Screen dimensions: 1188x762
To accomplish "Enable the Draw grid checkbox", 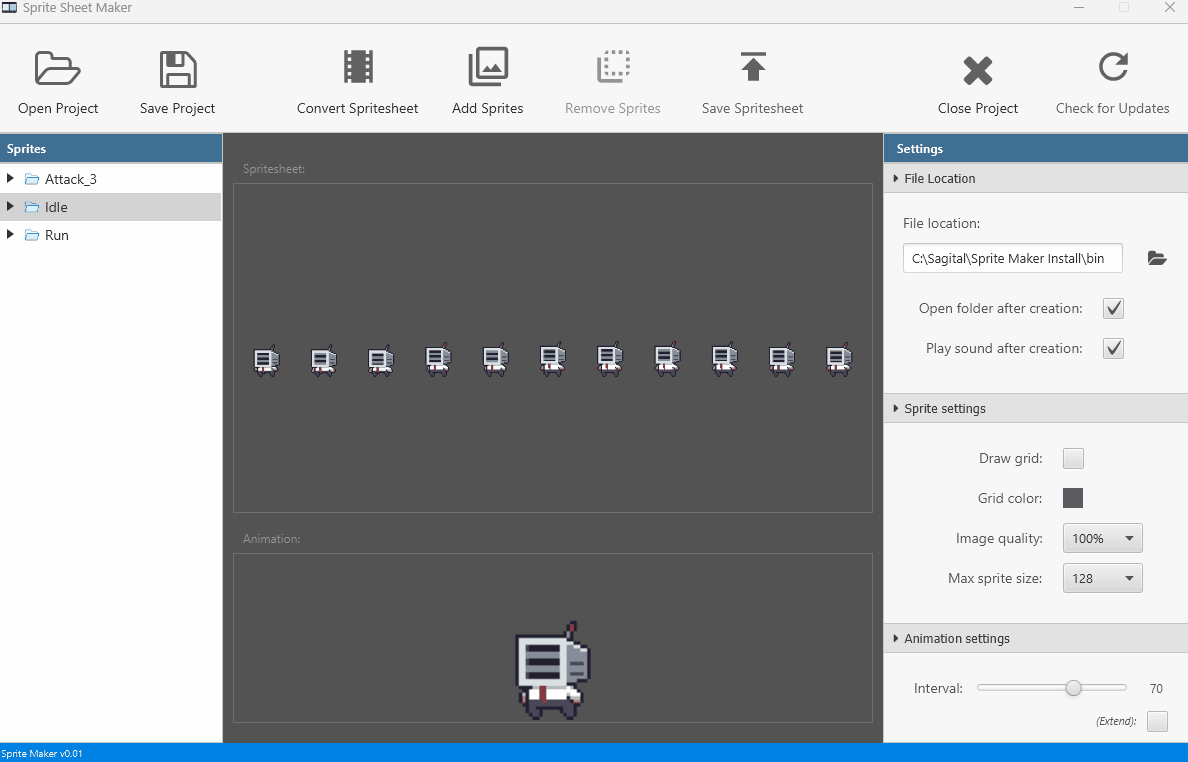I will tap(1073, 458).
